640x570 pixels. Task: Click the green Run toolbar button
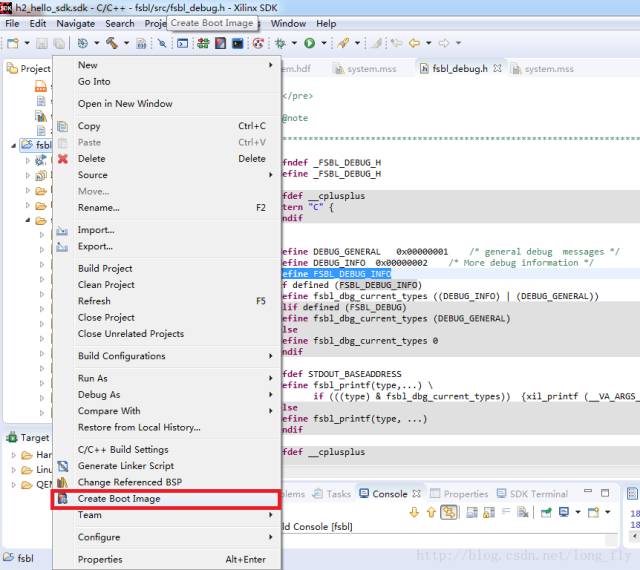pos(310,44)
